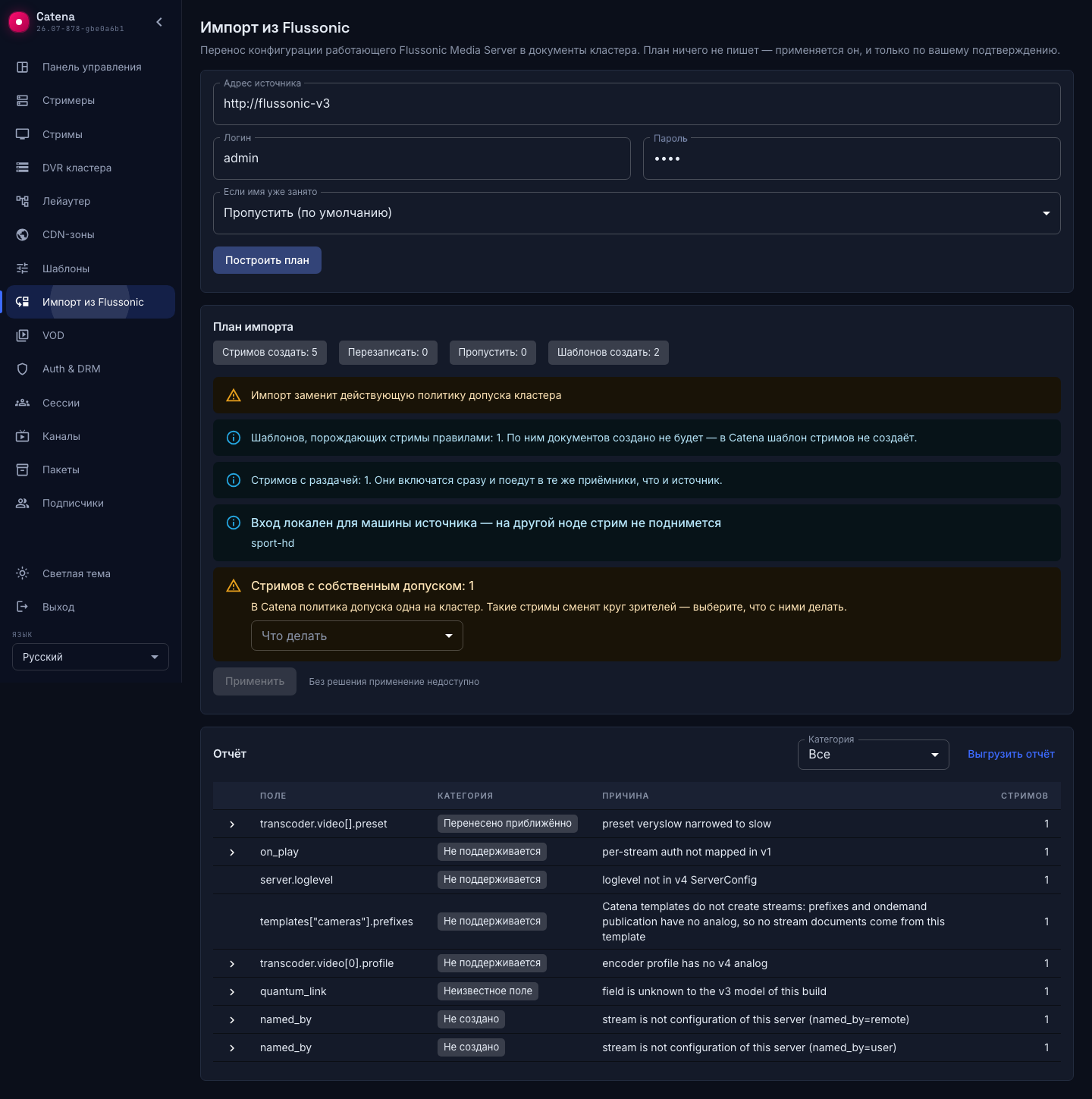Click the reason 'preset veryslow narrowed to slow'
The image size is (1092, 1099).
(686, 824)
